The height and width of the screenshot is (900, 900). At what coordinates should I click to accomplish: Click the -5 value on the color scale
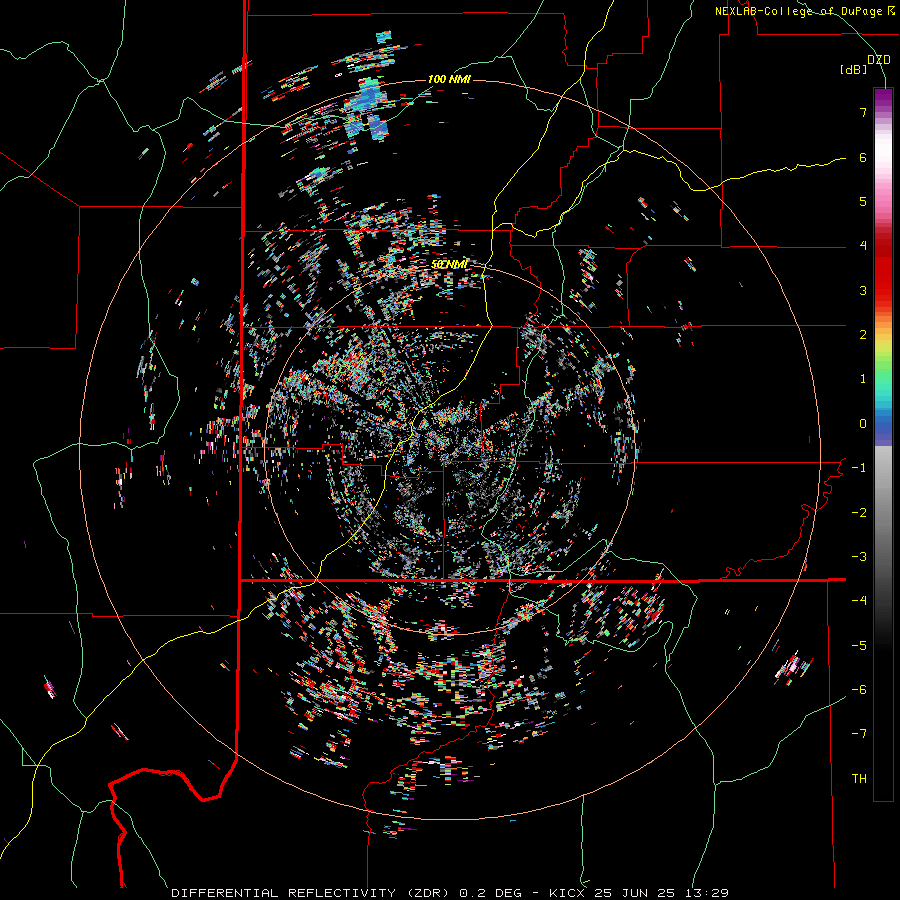coord(859,646)
